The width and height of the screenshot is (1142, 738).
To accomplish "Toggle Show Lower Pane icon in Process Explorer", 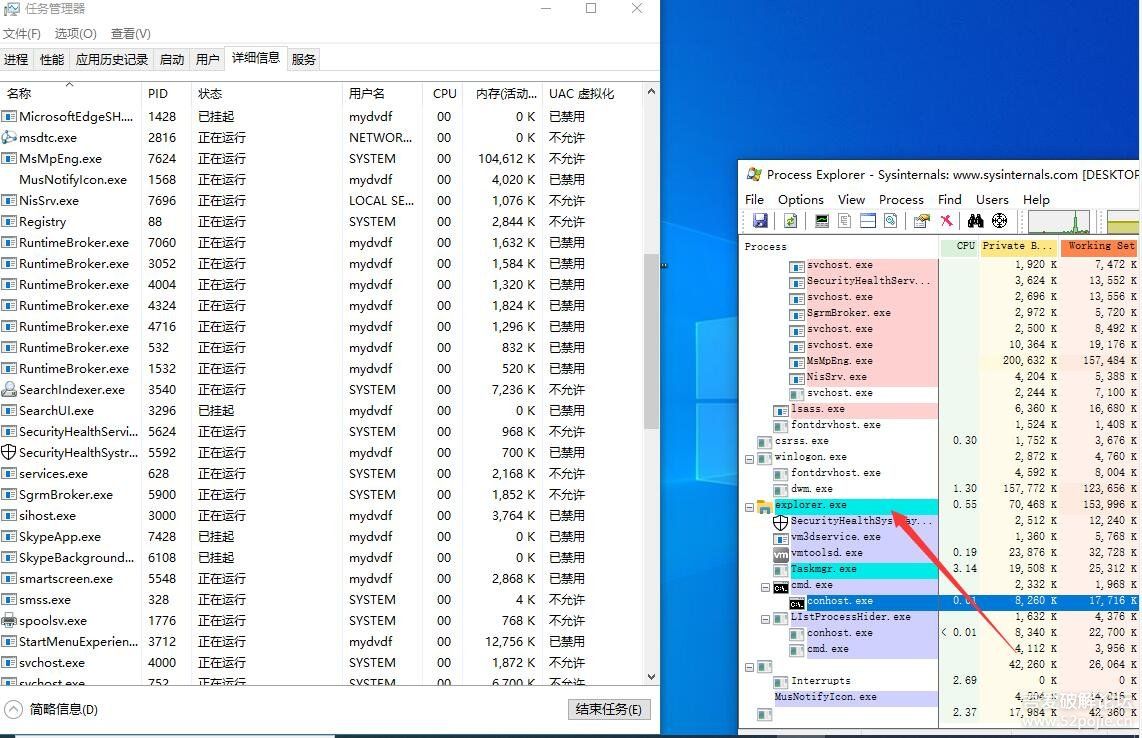I will pos(867,221).
